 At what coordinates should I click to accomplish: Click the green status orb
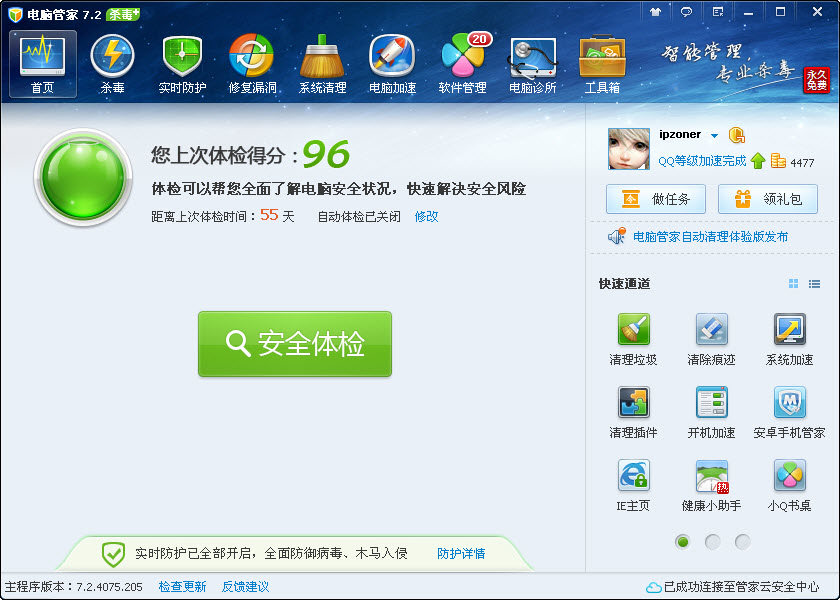(x=83, y=177)
